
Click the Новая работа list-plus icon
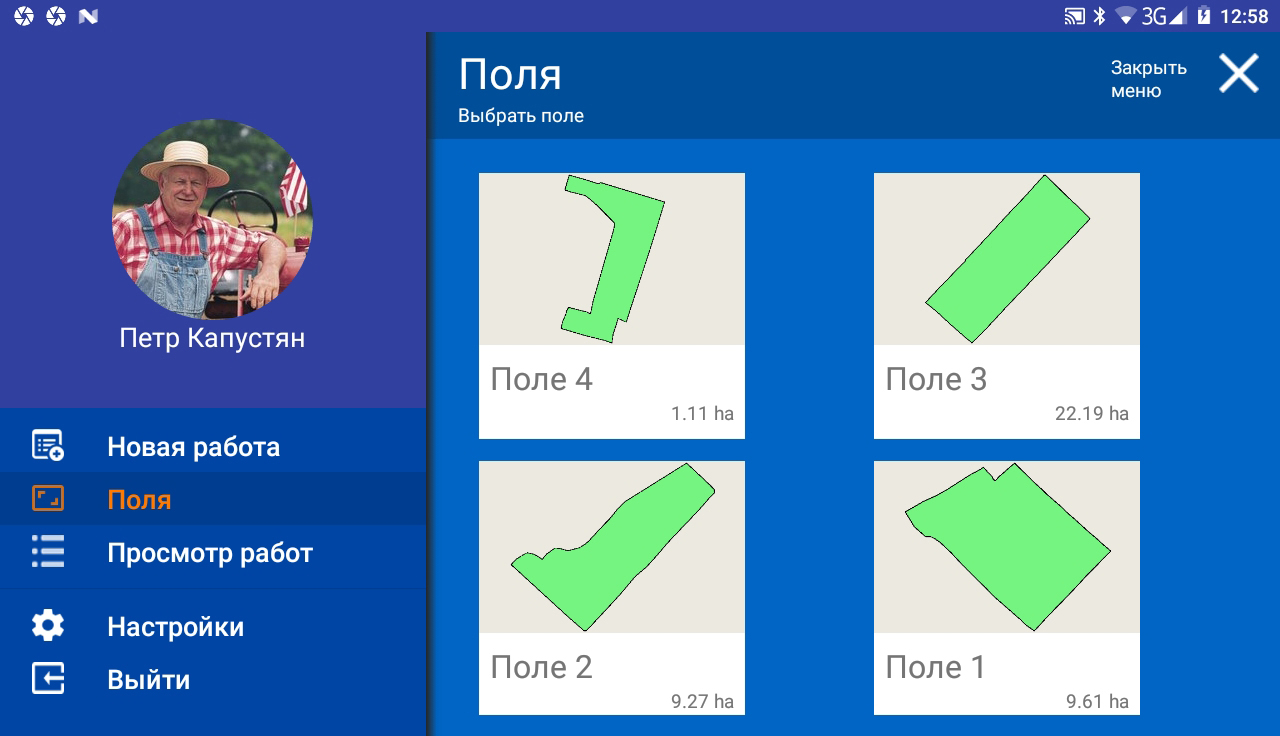click(48, 446)
